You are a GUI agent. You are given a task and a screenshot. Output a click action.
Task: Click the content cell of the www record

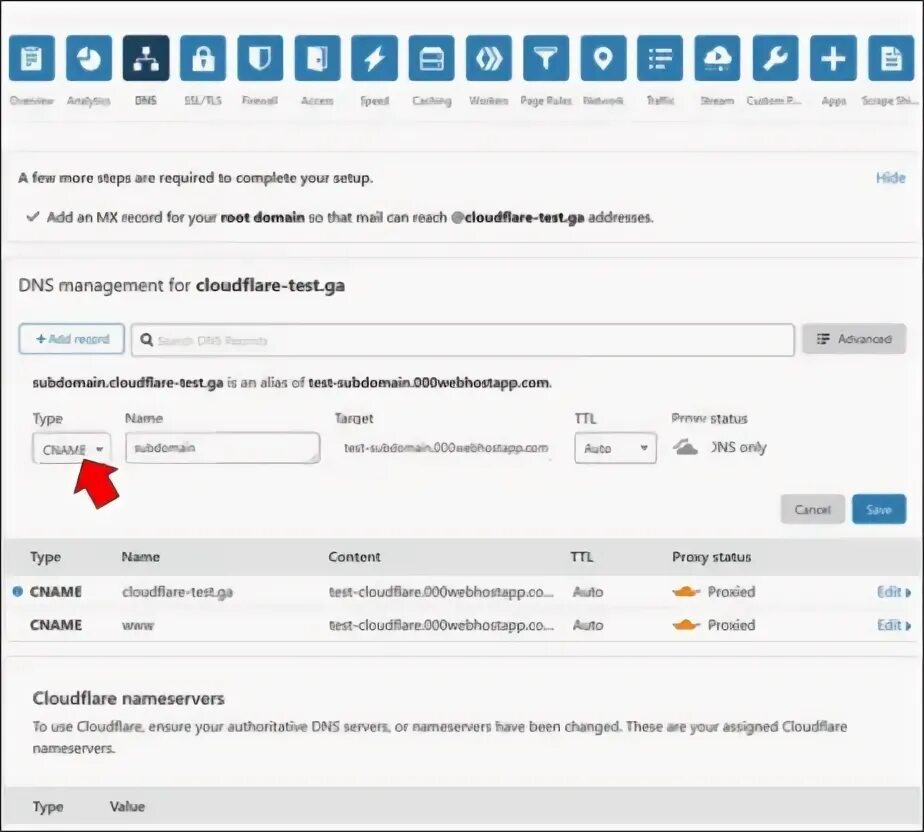click(x=441, y=625)
